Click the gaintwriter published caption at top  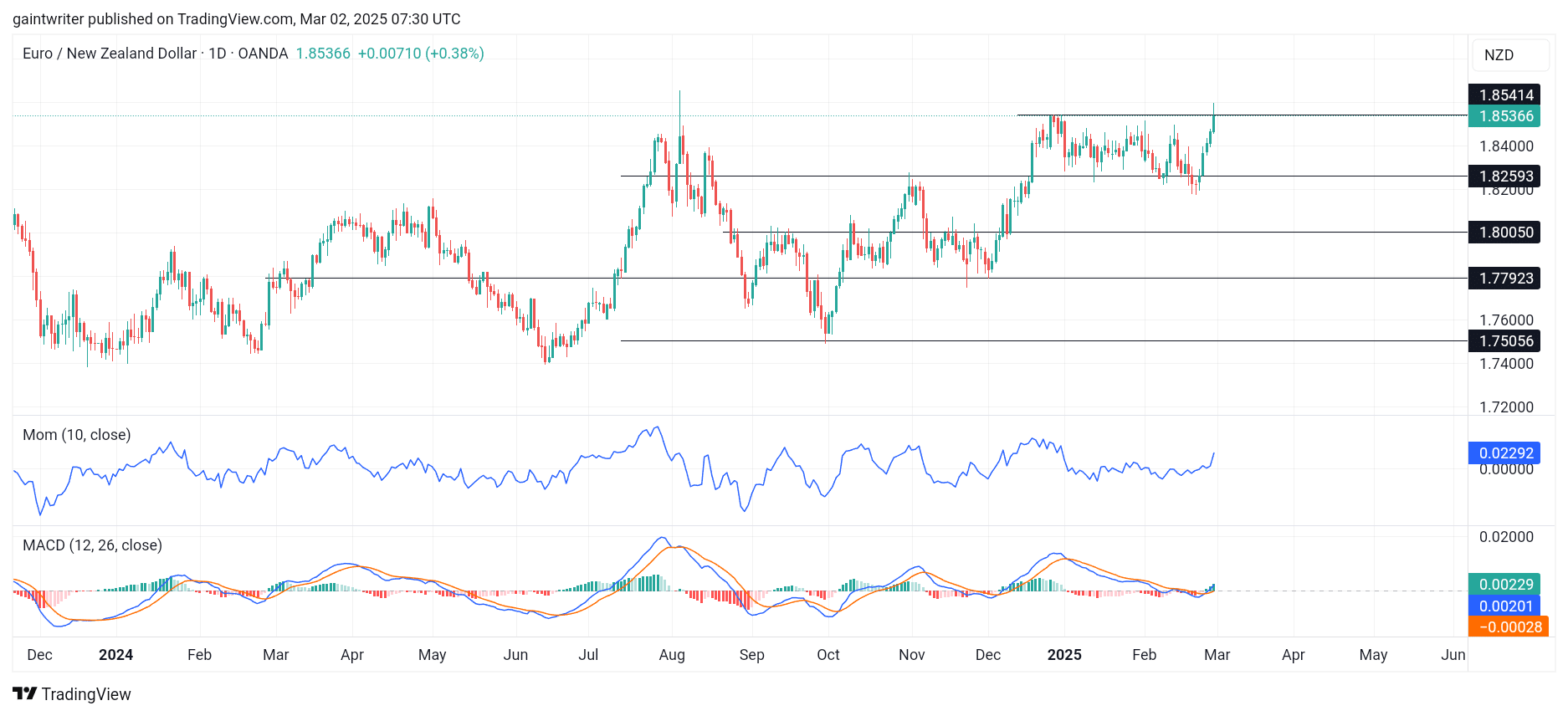(237, 18)
